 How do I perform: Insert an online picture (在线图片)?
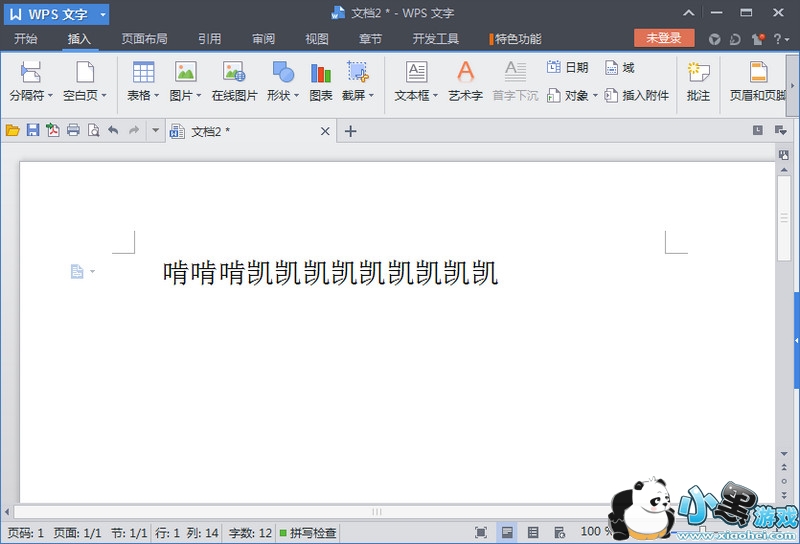pos(234,73)
